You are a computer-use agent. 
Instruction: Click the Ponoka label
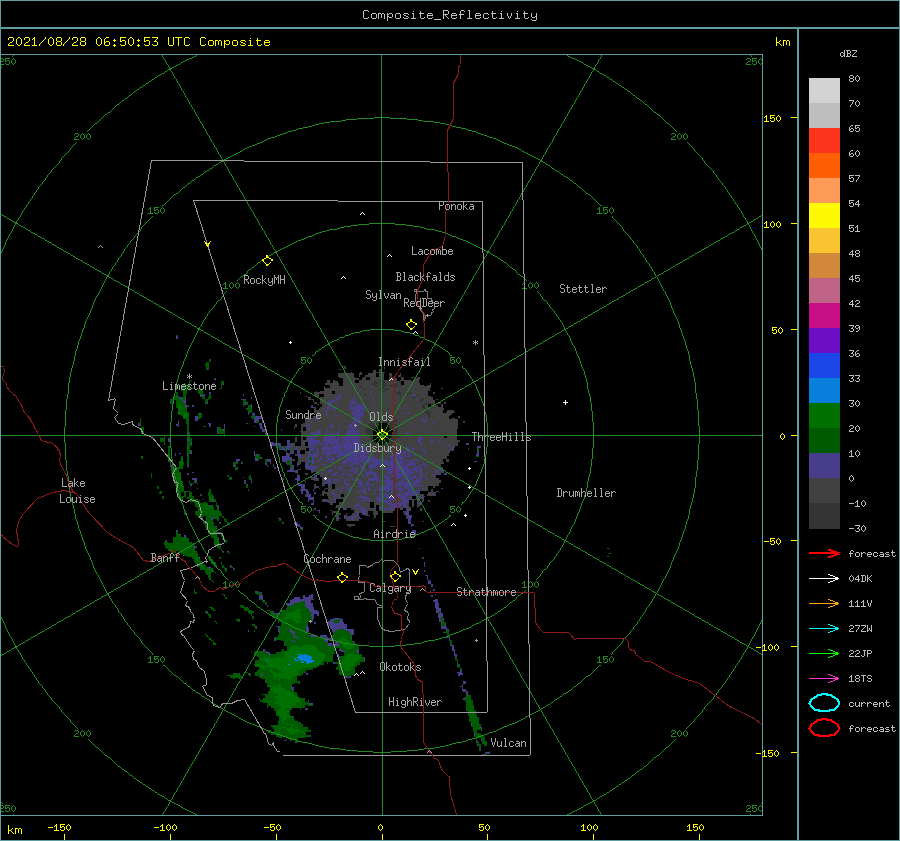click(x=456, y=206)
